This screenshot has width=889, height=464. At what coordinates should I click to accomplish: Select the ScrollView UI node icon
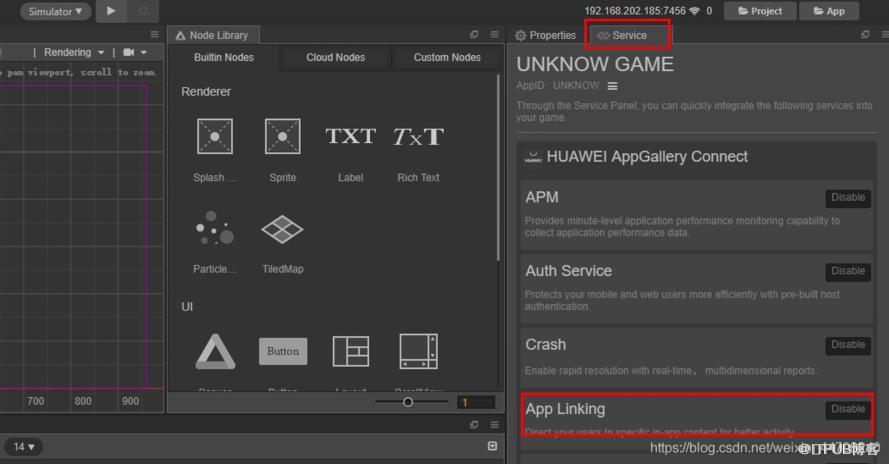(x=418, y=351)
